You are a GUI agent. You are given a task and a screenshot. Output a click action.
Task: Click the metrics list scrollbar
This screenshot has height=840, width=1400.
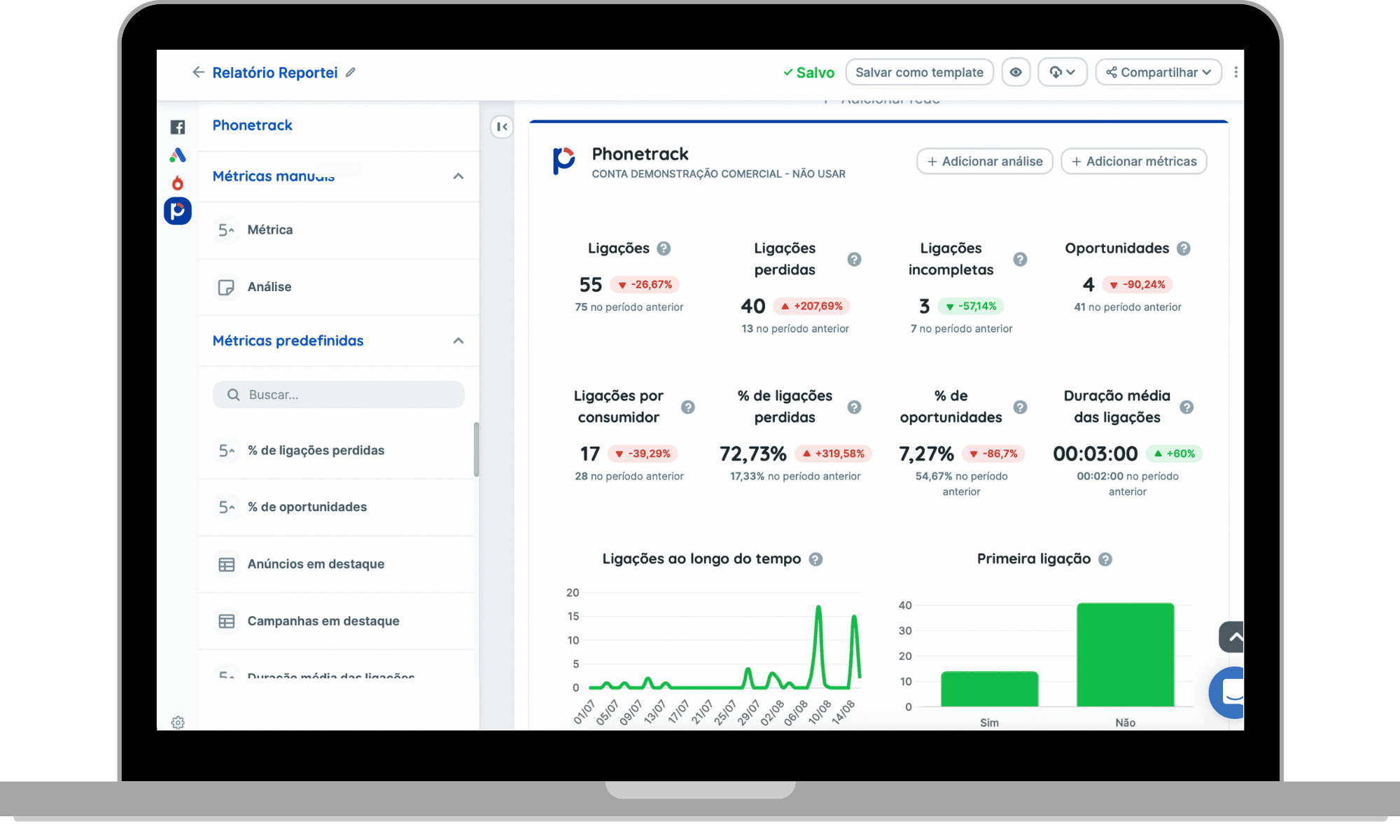coord(477,449)
